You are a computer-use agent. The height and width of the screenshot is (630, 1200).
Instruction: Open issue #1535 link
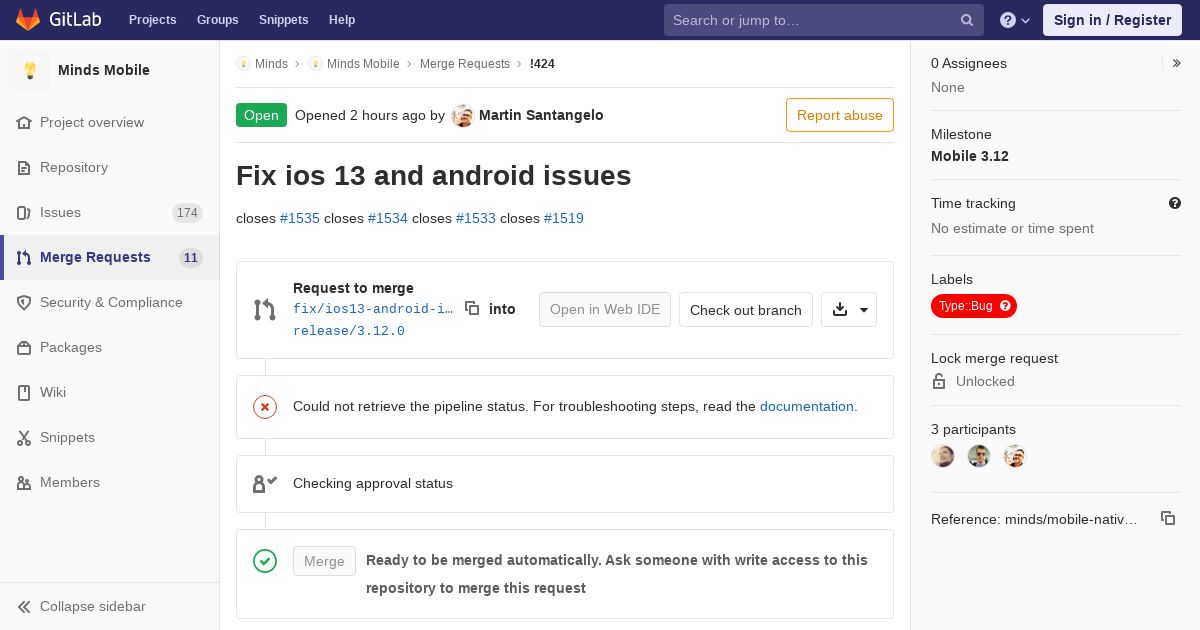[300, 218]
